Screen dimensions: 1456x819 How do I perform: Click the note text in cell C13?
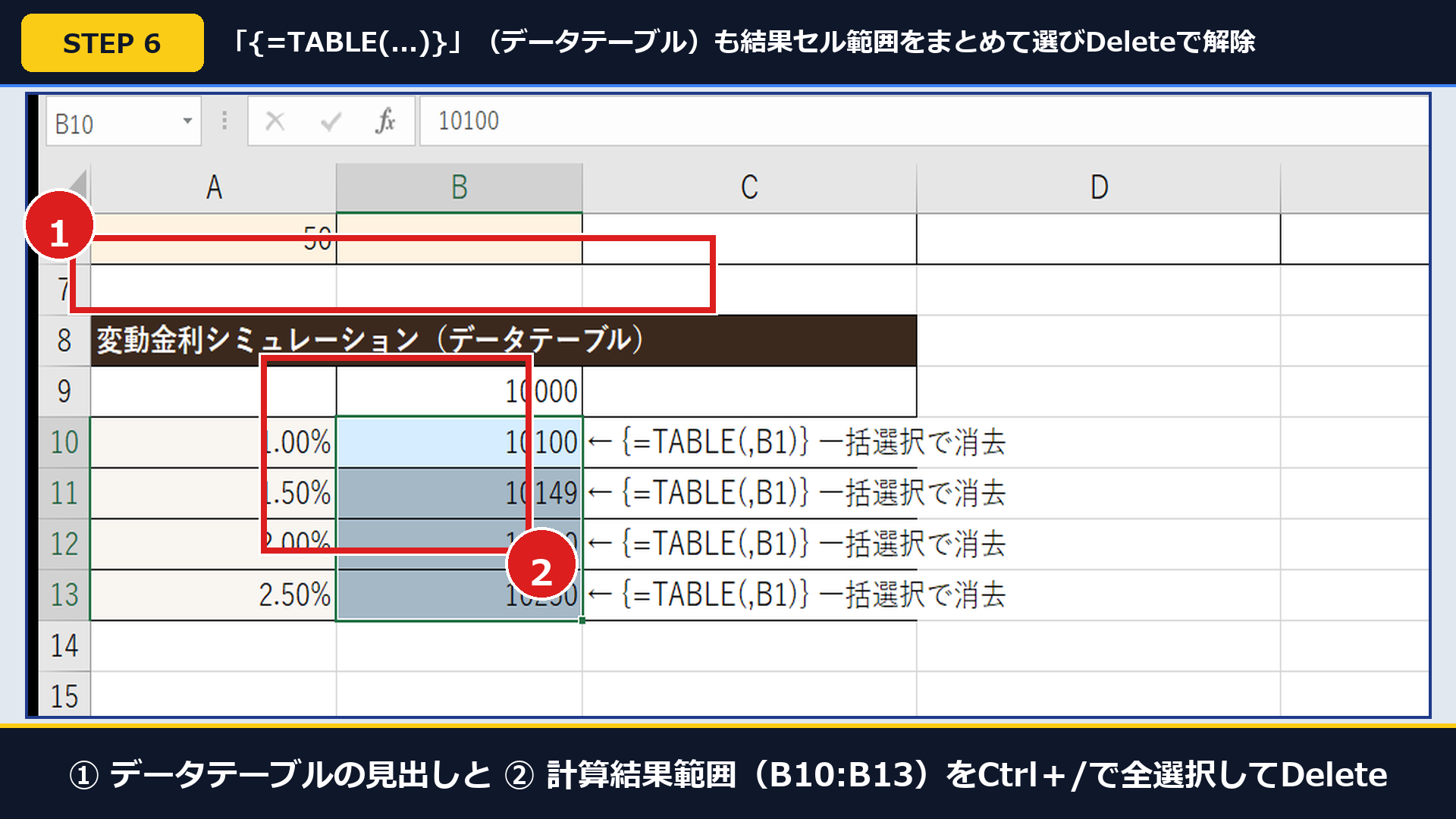tap(797, 595)
